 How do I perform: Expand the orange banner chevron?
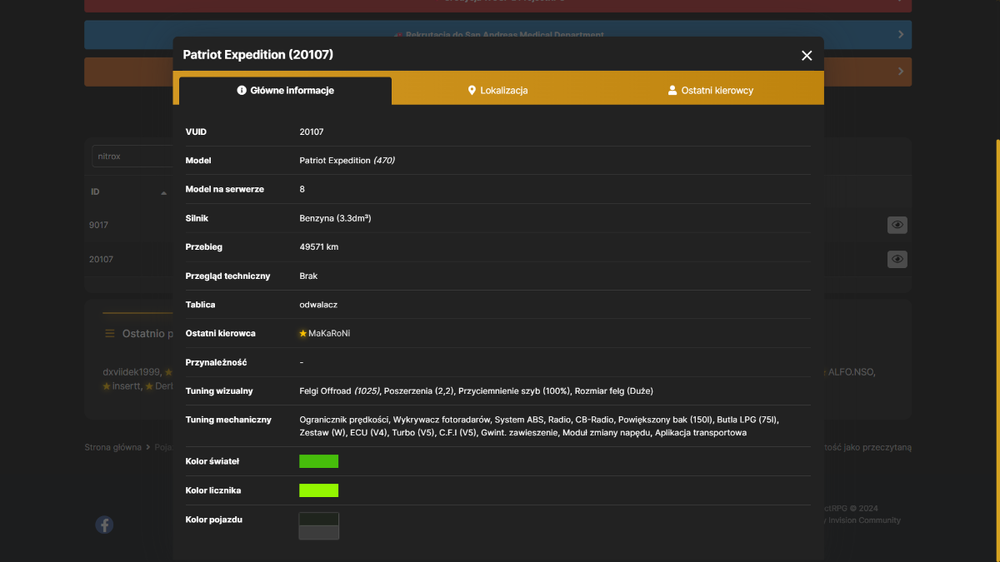(x=901, y=71)
